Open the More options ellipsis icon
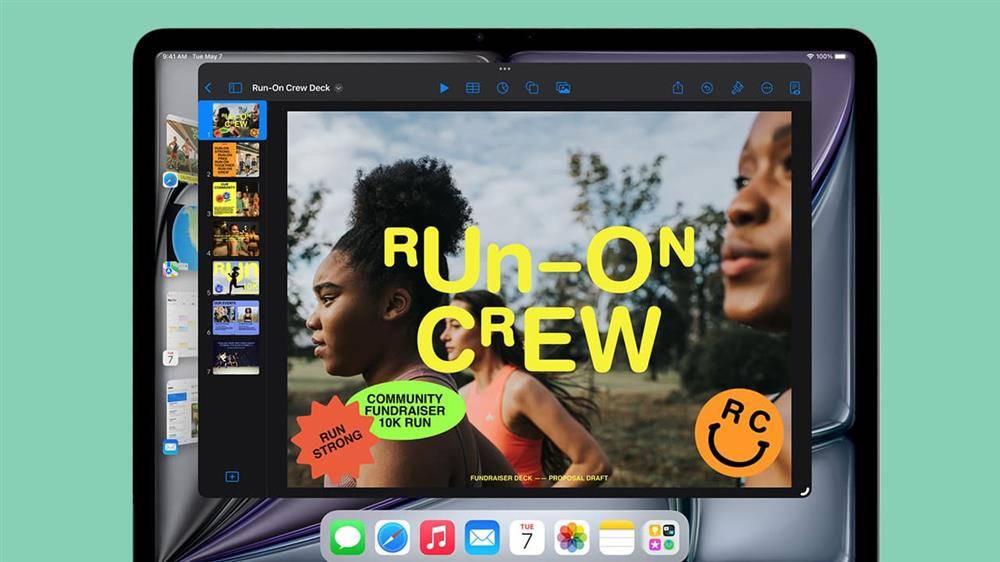The image size is (1000, 562). 767,88
